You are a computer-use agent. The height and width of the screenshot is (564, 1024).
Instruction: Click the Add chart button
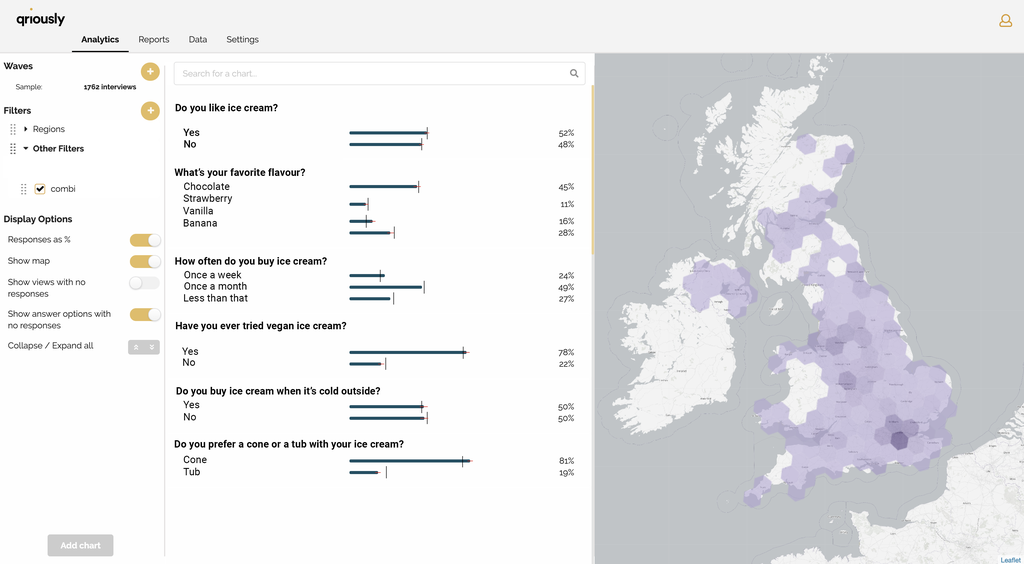80,545
